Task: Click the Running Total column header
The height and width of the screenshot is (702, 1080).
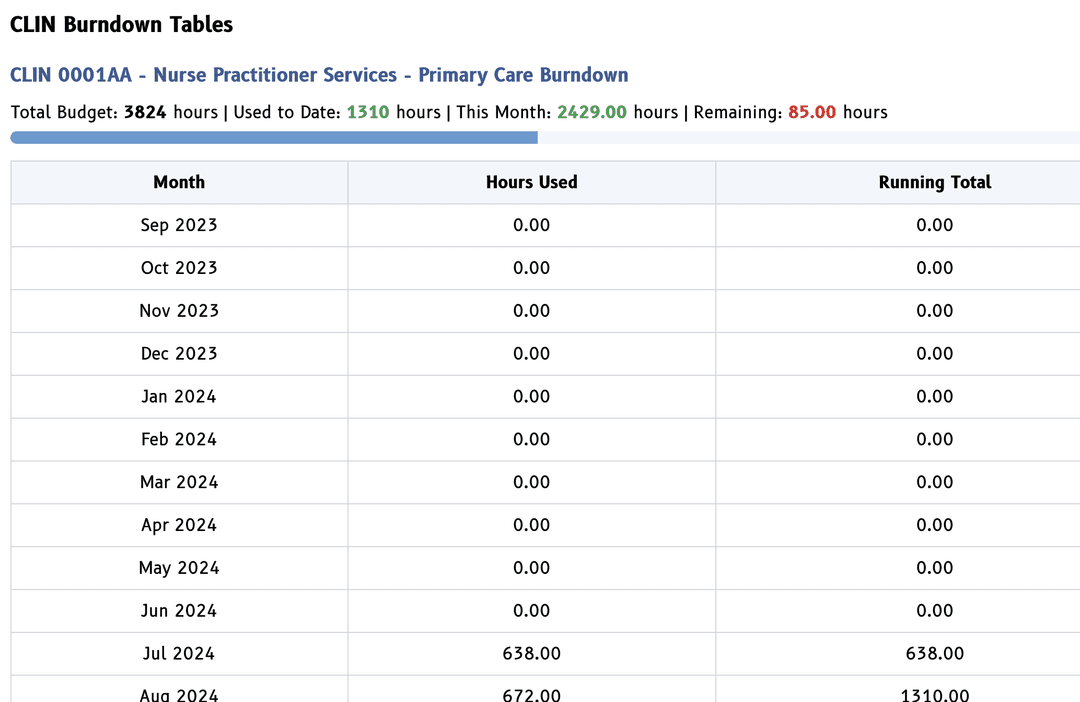Action: coord(934,182)
